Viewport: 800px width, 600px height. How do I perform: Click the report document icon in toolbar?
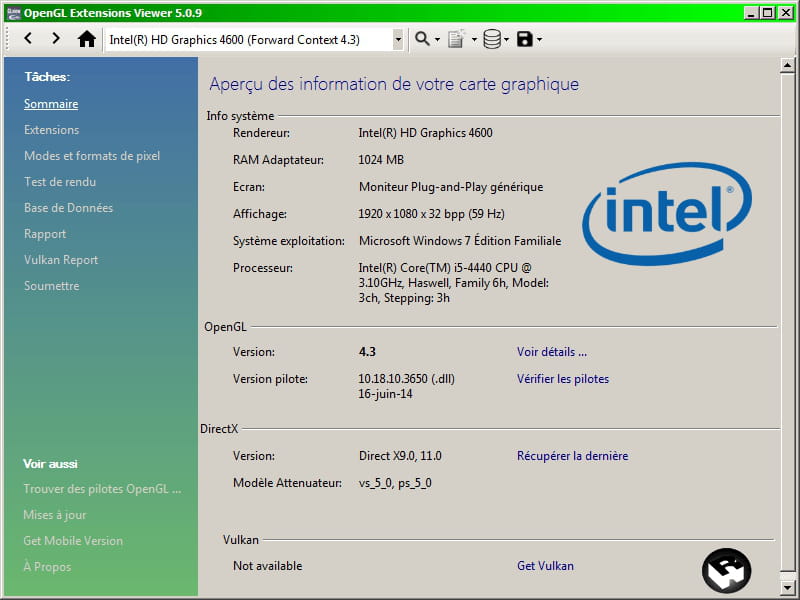coord(456,39)
